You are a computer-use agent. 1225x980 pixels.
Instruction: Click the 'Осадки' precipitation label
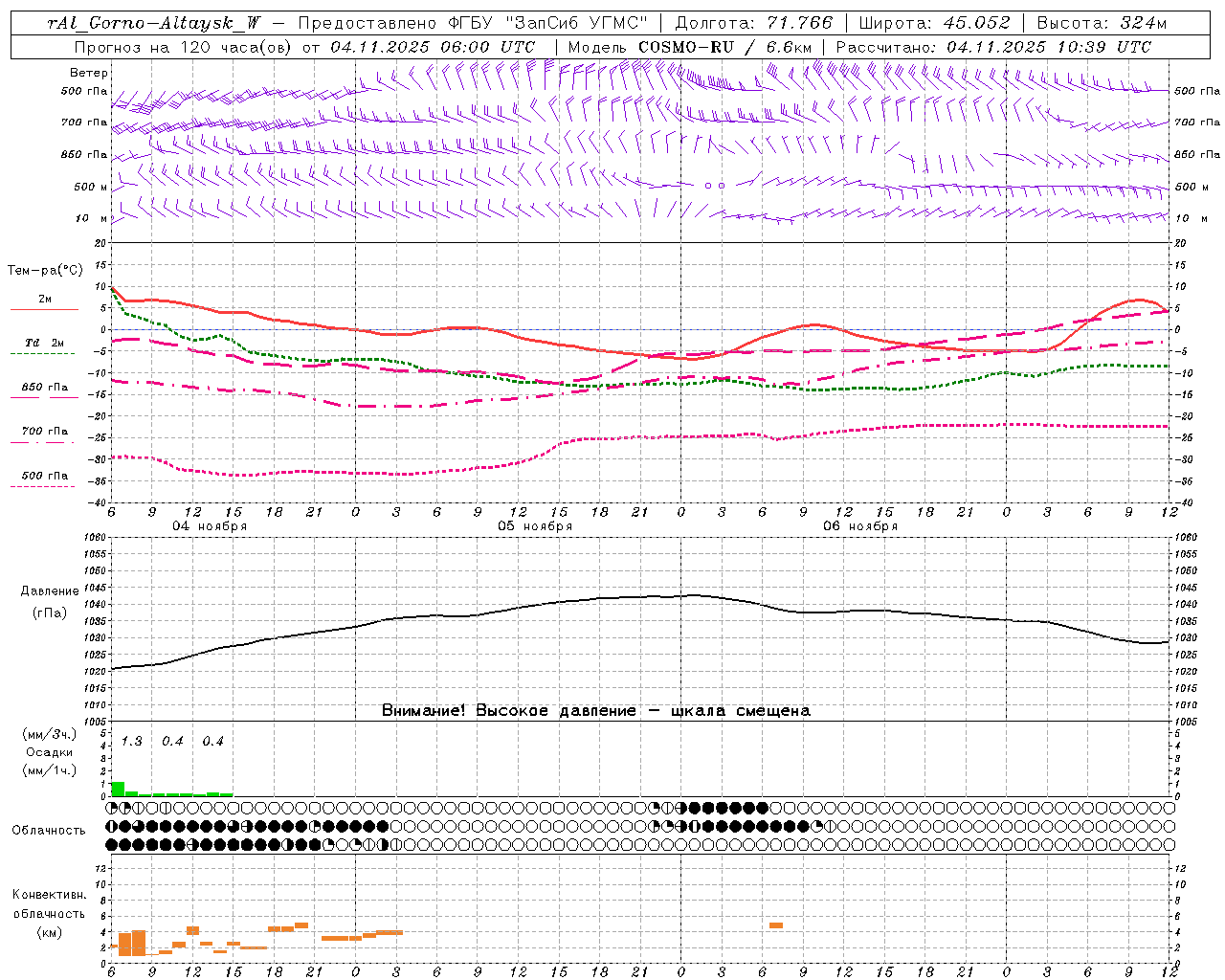(49, 752)
